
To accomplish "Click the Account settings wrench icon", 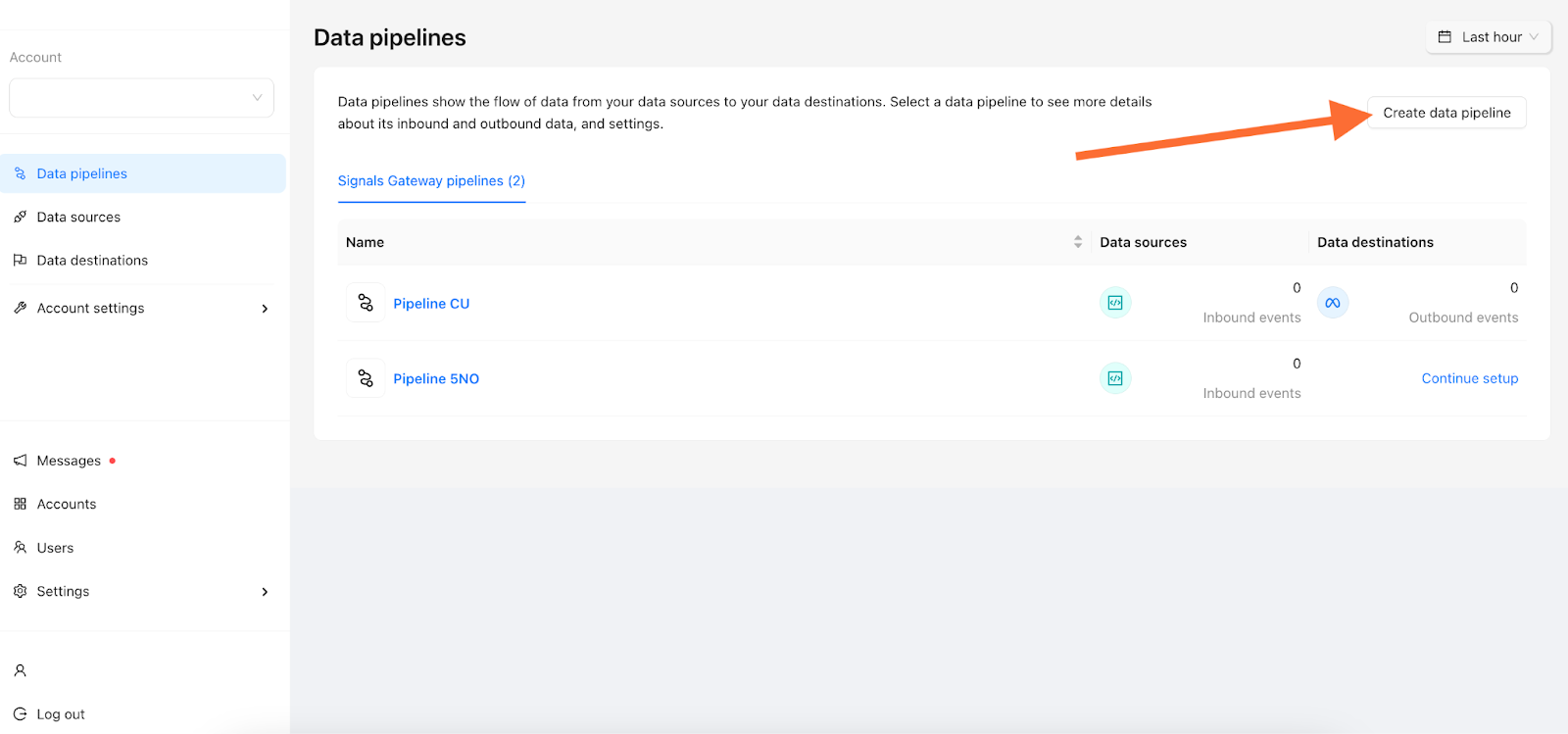I will [20, 308].
